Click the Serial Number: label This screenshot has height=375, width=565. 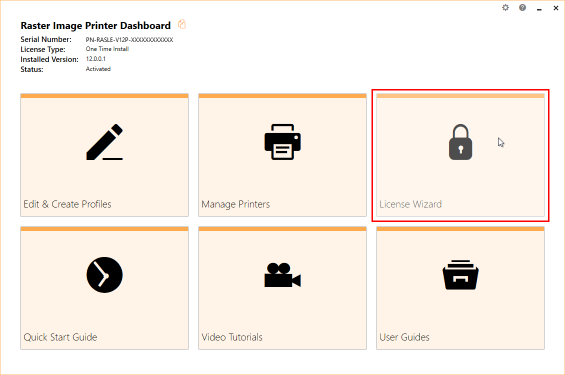[46, 39]
